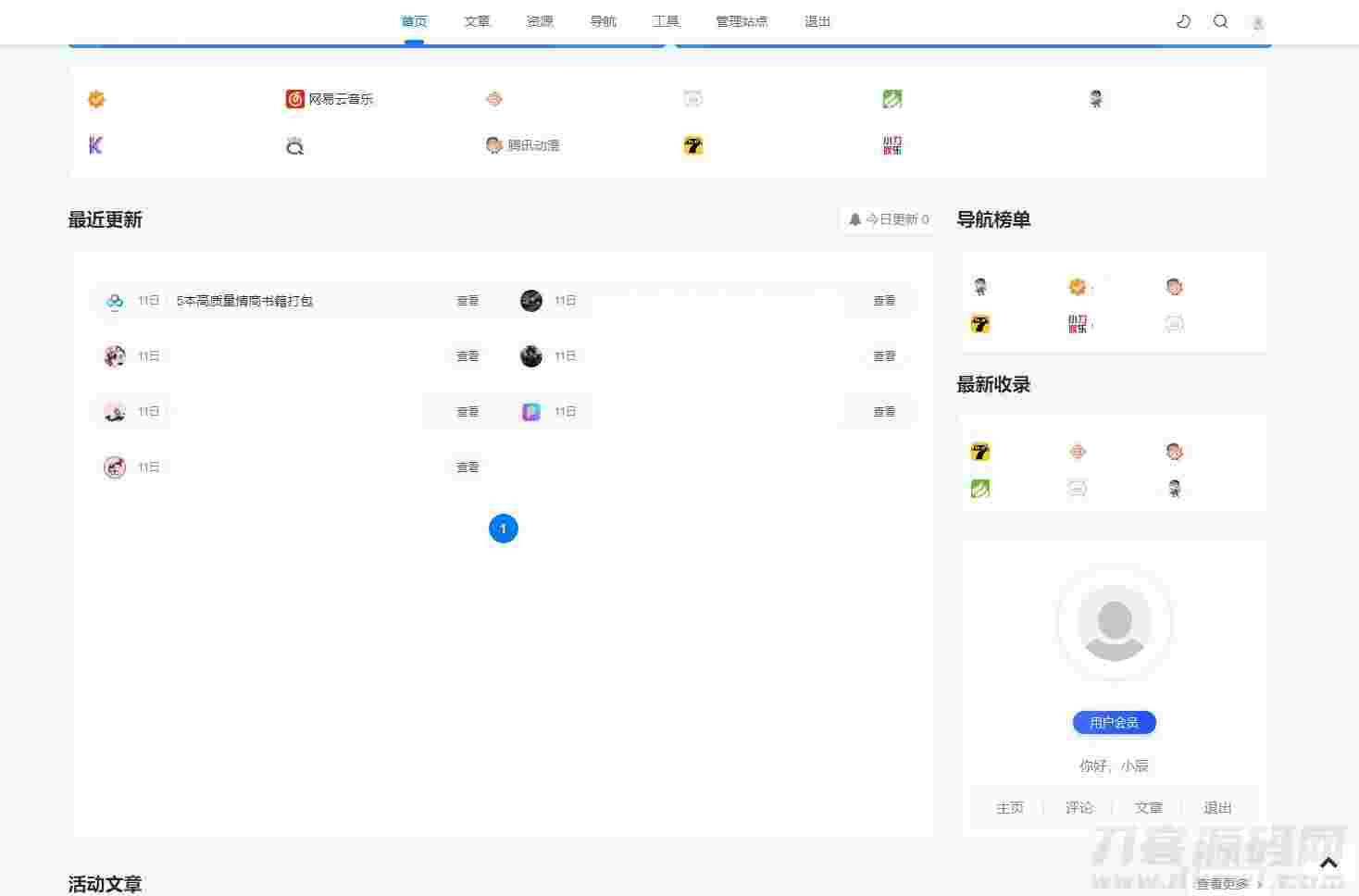Click the 网易云音乐 label text

[341, 99]
